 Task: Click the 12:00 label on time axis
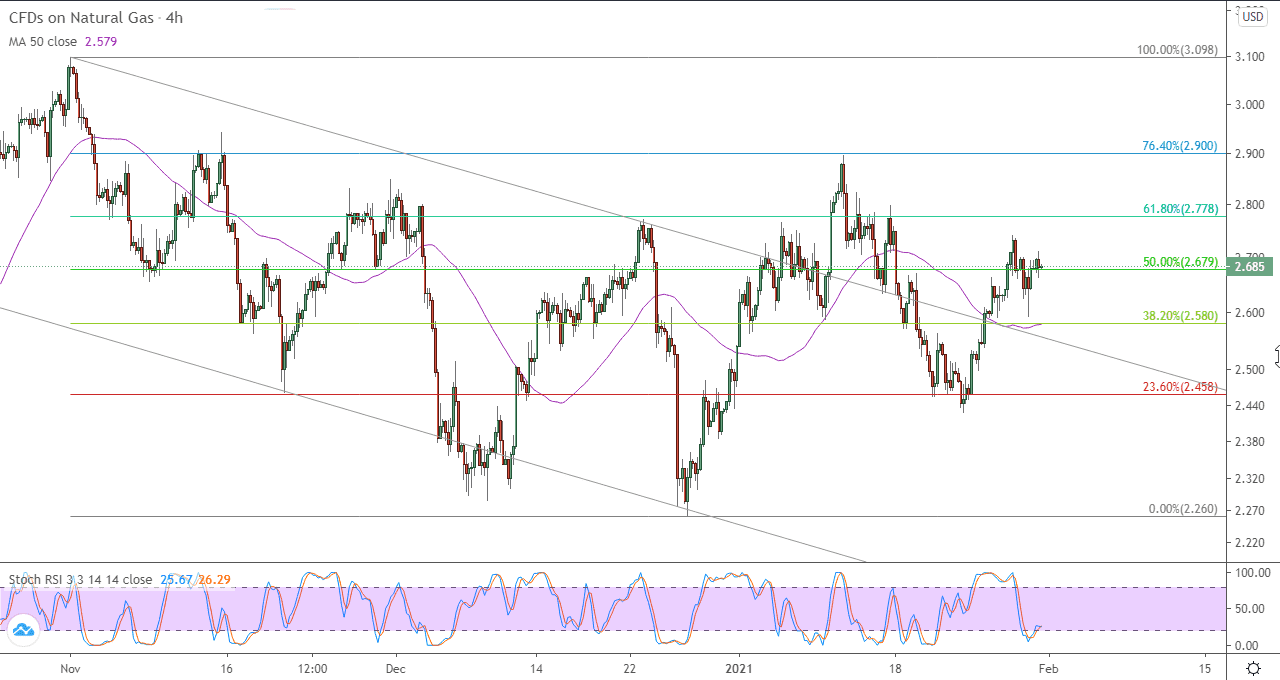click(x=313, y=668)
